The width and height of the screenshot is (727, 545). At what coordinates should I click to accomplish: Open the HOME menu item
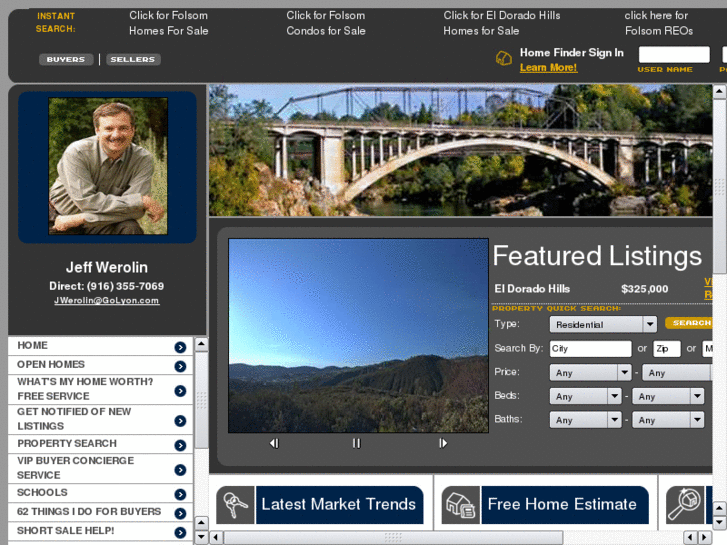(x=100, y=346)
